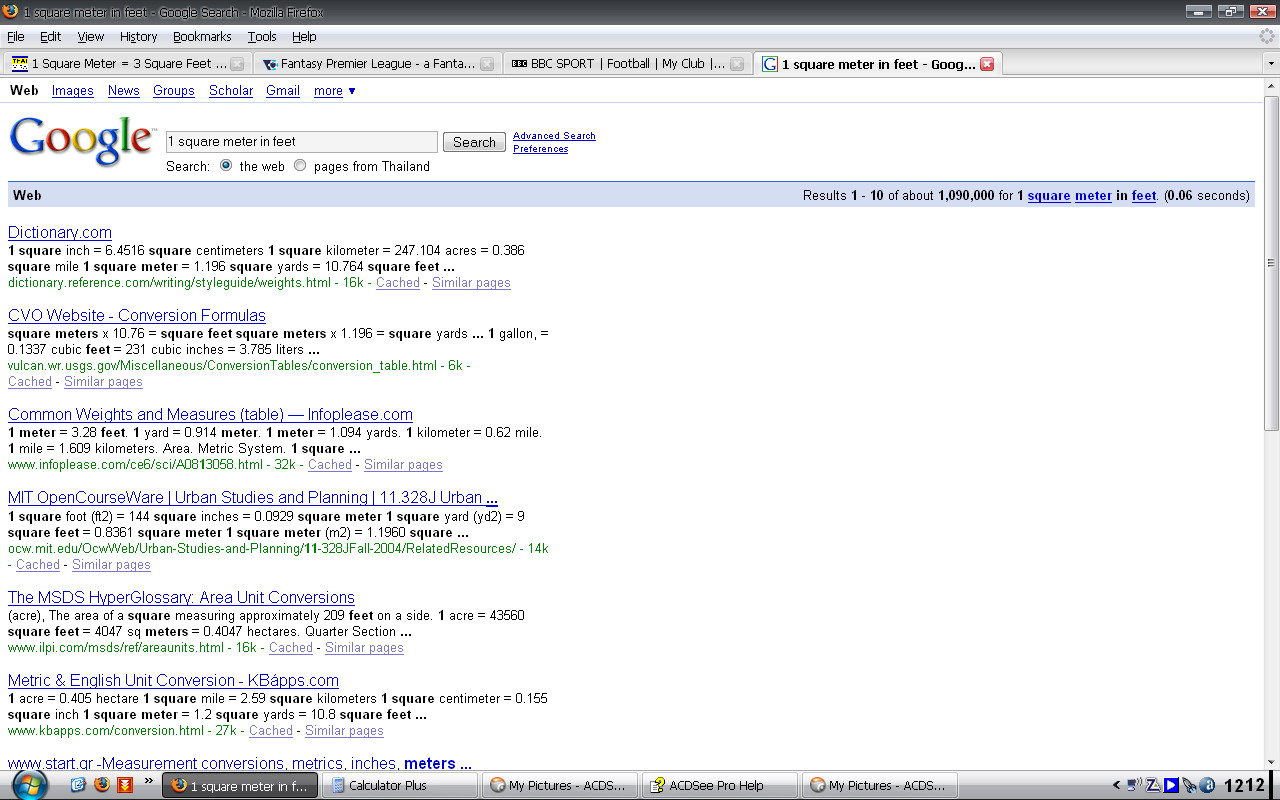Image resolution: width=1280 pixels, height=800 pixels.
Task: Click the first blue quick launch icon
Action: click(x=78, y=785)
